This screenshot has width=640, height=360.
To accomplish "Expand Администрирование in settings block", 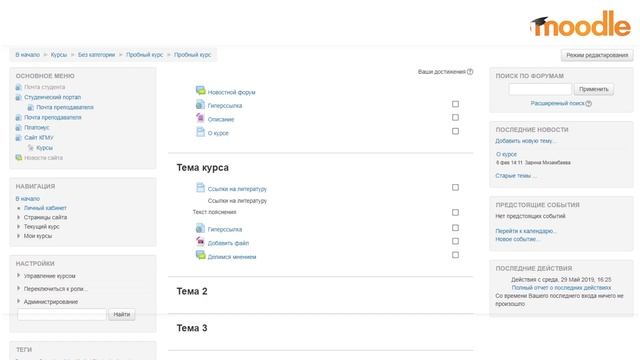I will point(18,301).
